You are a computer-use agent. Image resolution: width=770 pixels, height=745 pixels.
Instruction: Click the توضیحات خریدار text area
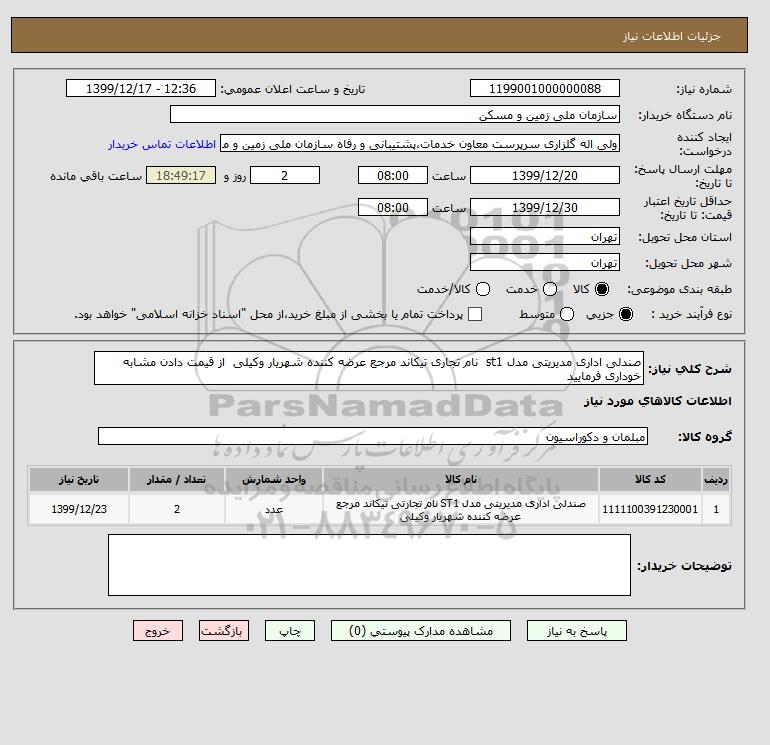[x=369, y=565]
